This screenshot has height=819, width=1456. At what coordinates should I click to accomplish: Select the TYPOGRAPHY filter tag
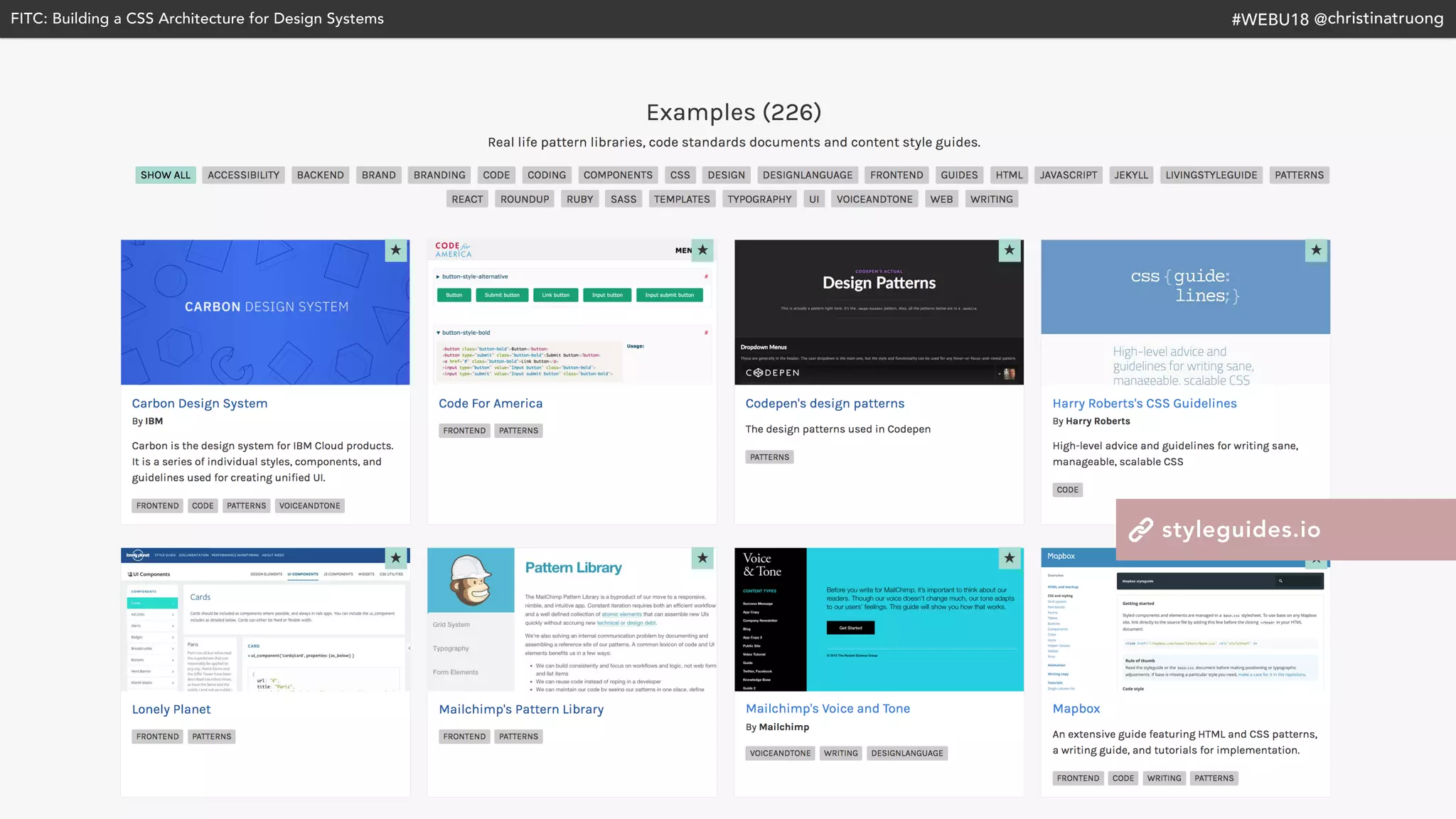click(759, 199)
